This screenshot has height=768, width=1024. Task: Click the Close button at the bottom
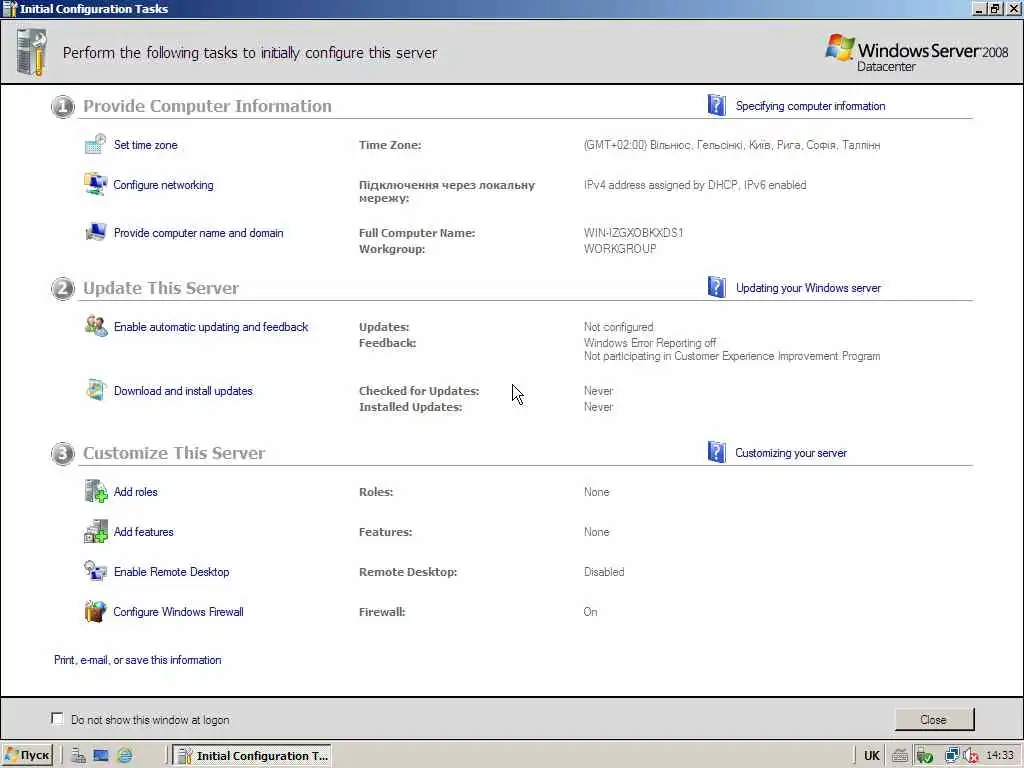pyautogui.click(x=934, y=719)
